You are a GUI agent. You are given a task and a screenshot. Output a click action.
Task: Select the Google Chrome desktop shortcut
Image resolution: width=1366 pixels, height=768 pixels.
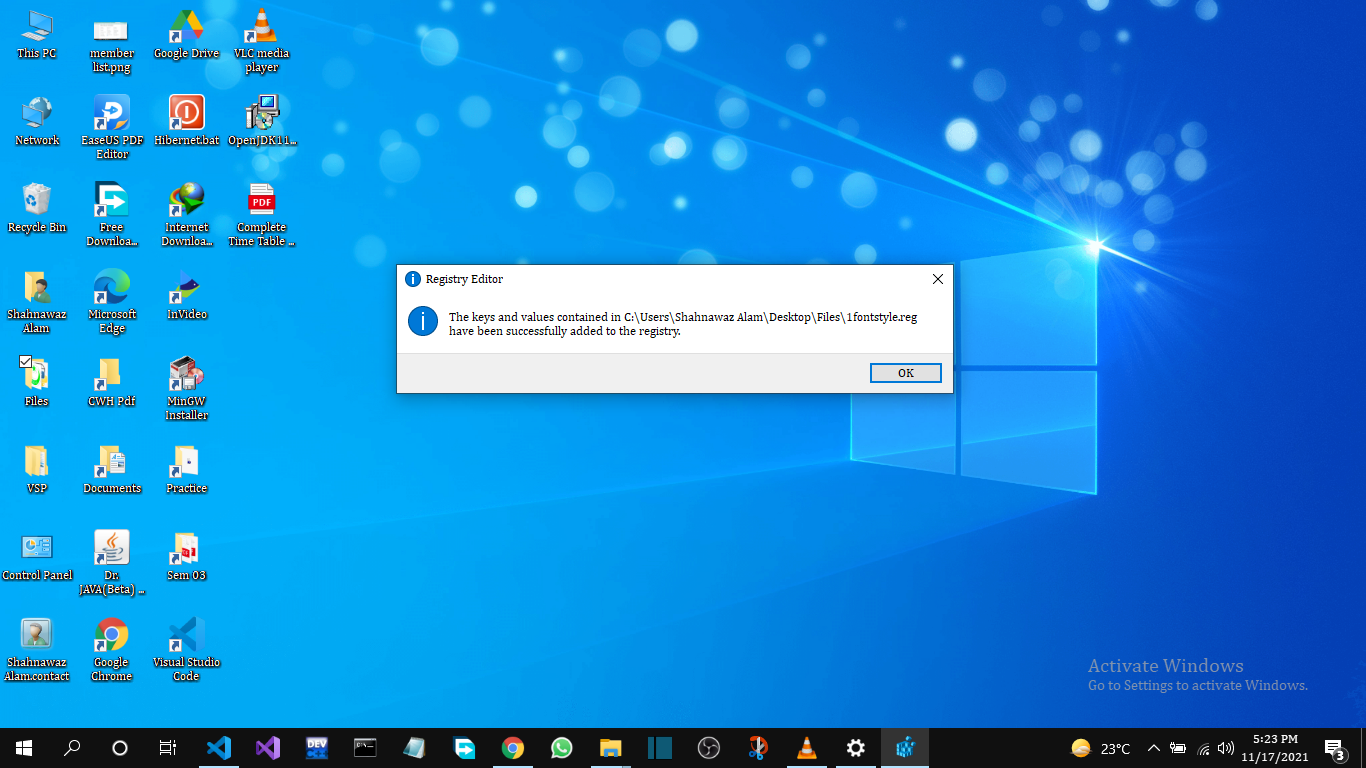(112, 651)
